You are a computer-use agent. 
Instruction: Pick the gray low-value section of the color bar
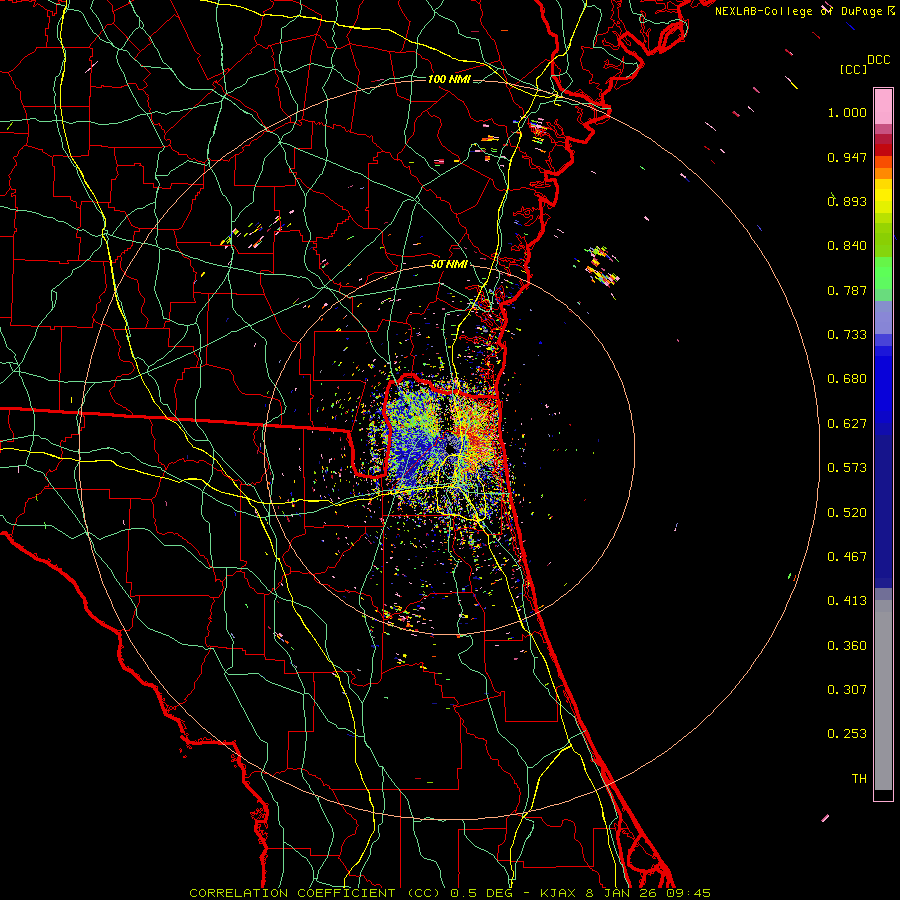[x=883, y=695]
